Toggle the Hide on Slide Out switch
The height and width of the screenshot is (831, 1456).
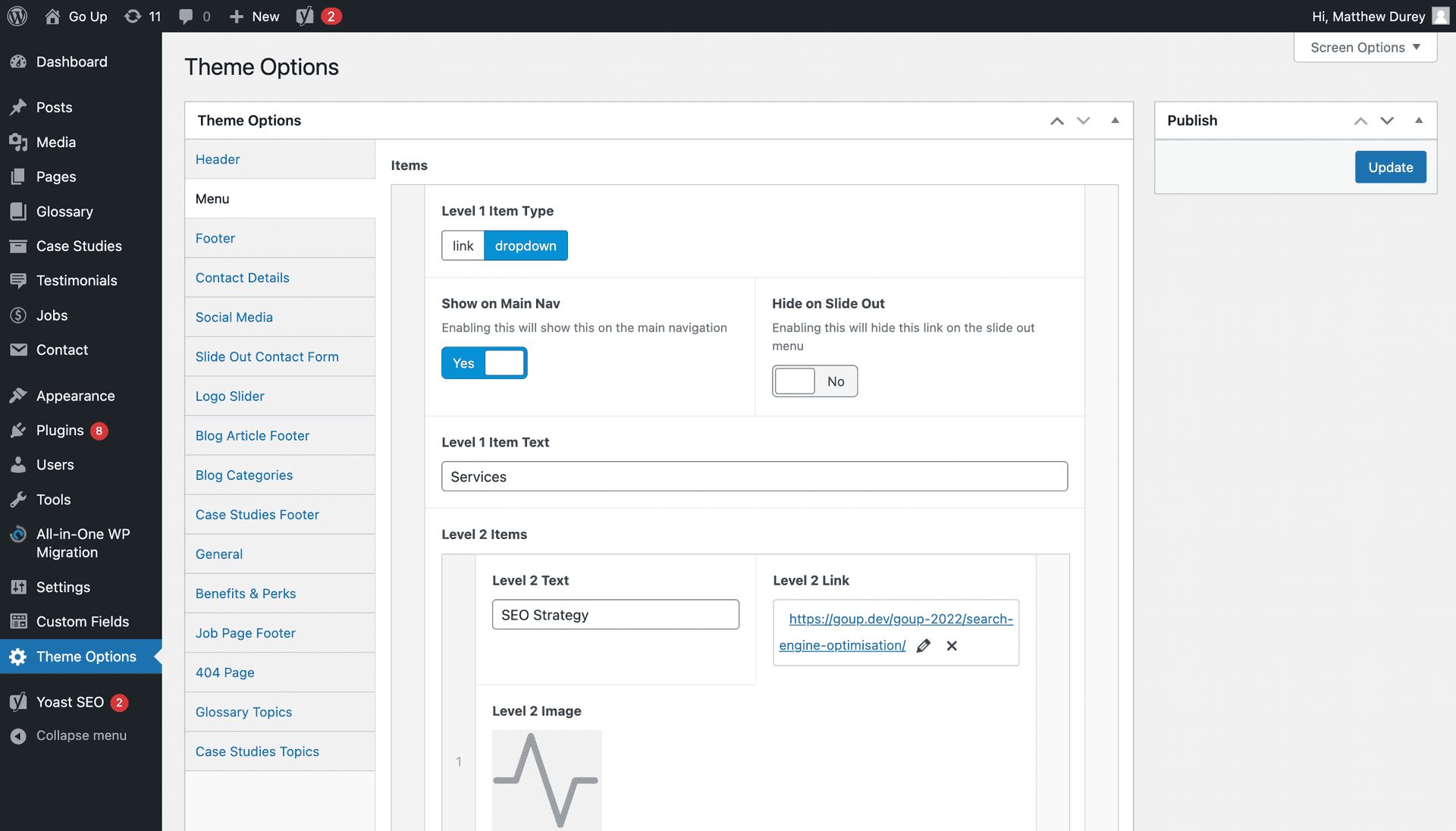point(814,380)
